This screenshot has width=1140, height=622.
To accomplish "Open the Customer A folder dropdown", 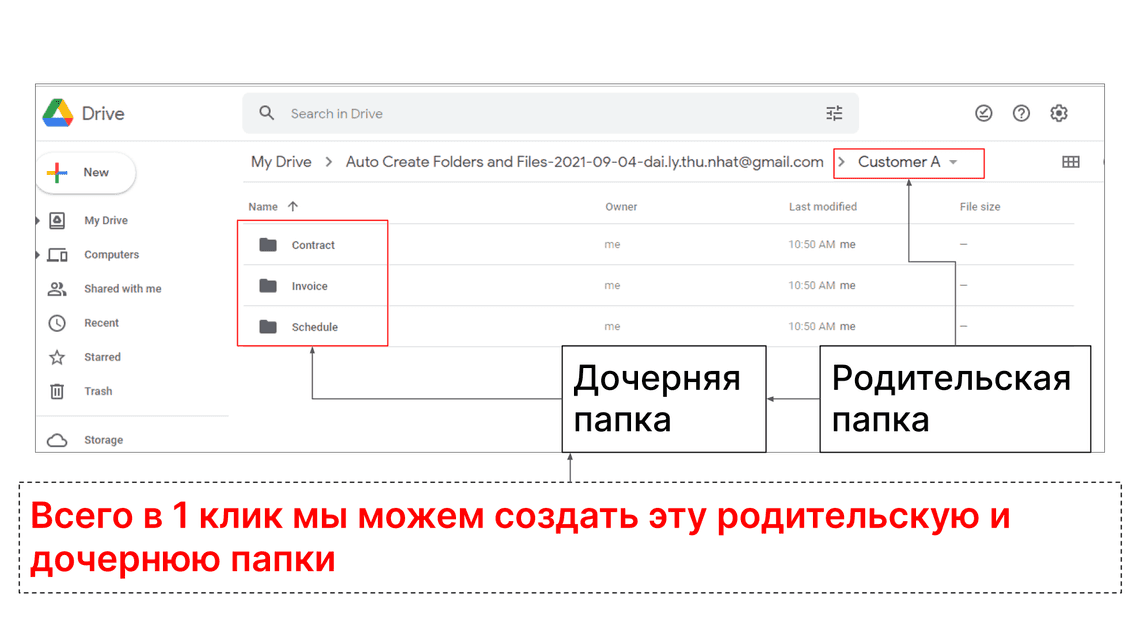I will 953,162.
